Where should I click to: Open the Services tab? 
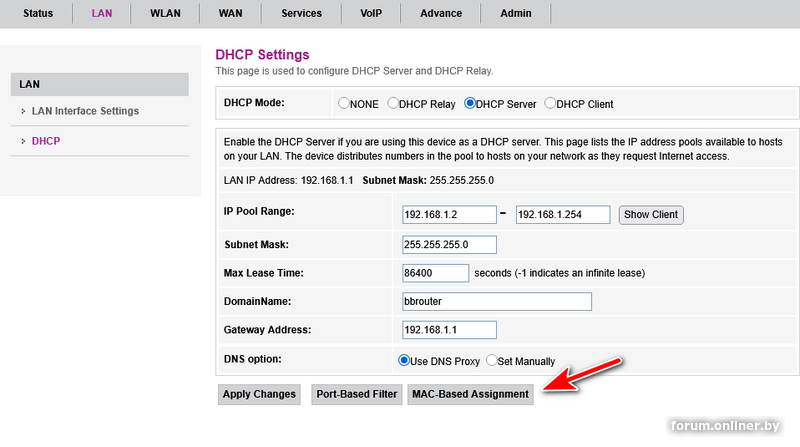tap(301, 14)
